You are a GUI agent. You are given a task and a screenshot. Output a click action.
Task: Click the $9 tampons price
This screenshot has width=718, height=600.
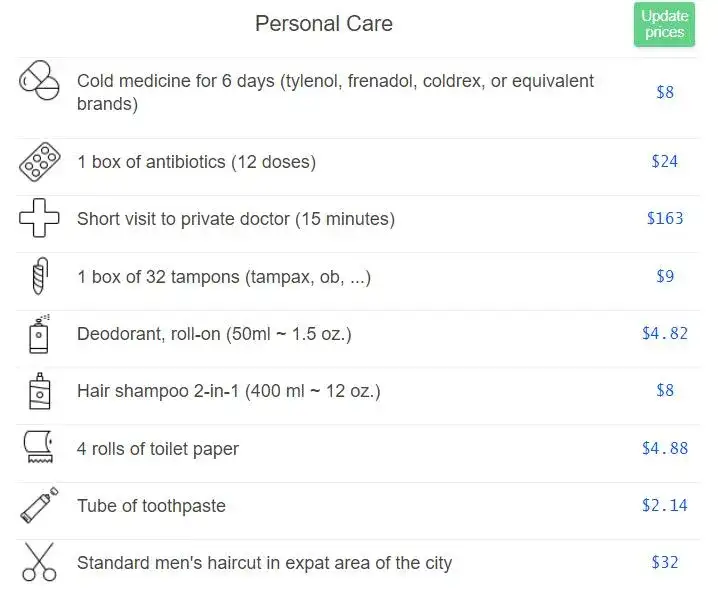[x=665, y=276]
